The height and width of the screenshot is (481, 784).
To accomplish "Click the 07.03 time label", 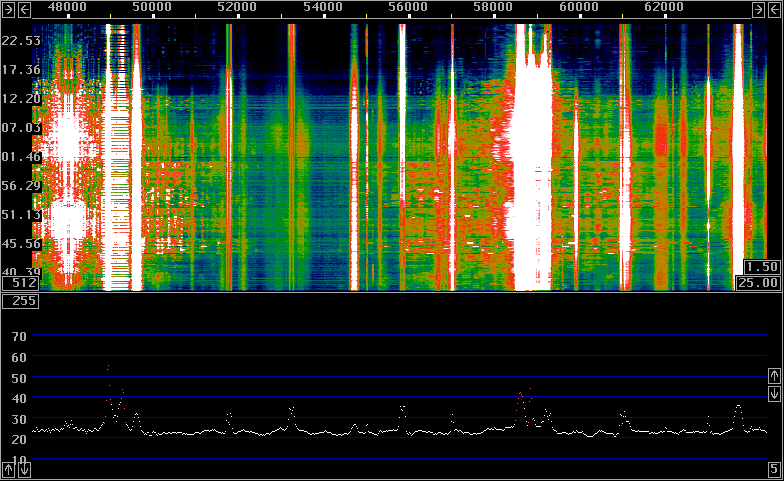I will (x=21, y=128).
